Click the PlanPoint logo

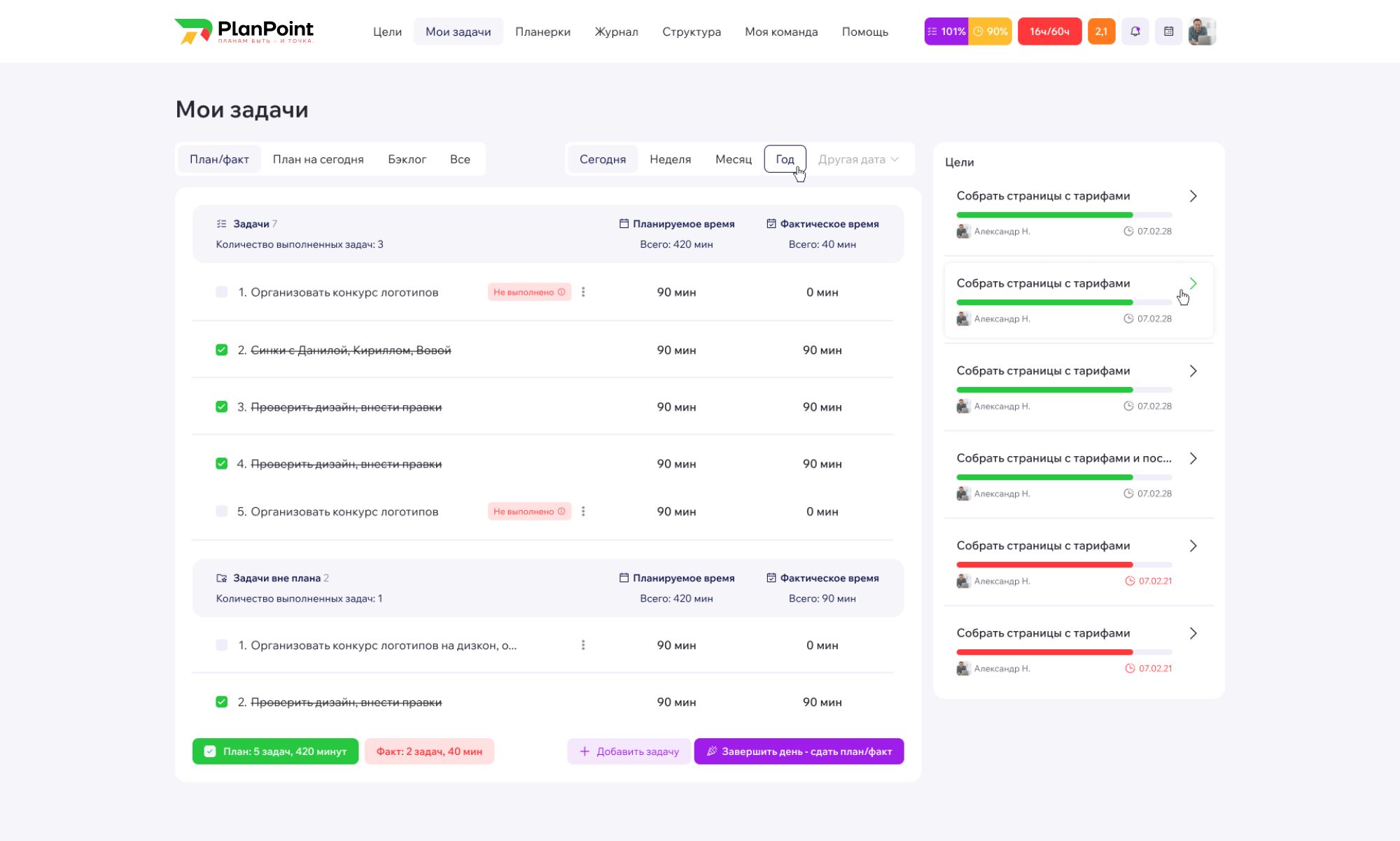click(x=244, y=31)
